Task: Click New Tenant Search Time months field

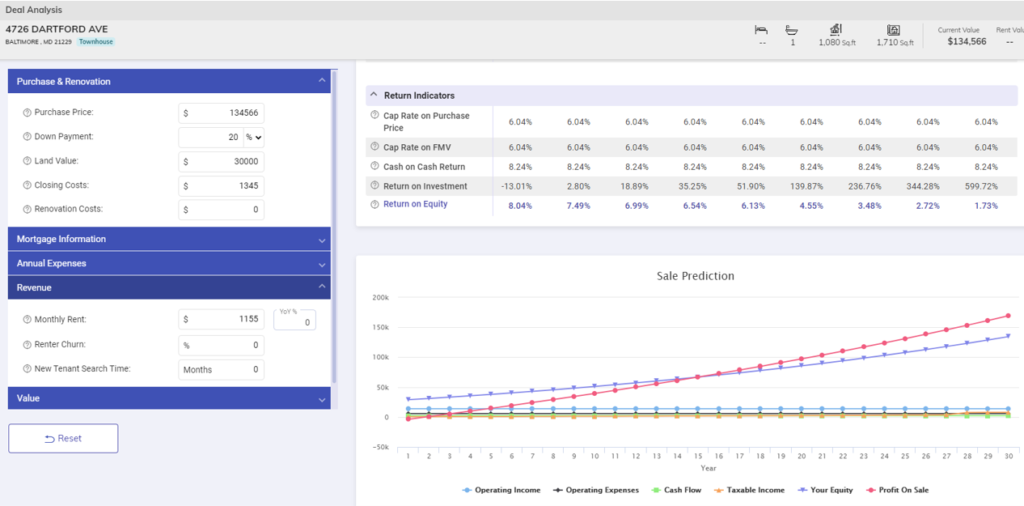Action: (x=221, y=370)
